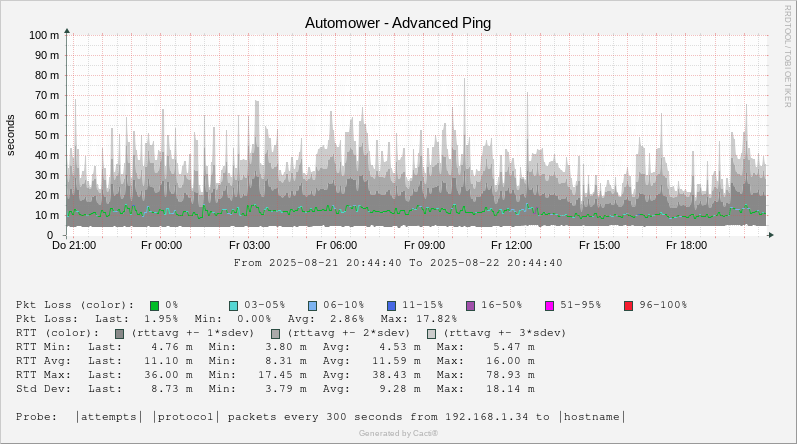Click the arrowhead at the x-axis end
797x444 pixels.
tap(771, 235)
